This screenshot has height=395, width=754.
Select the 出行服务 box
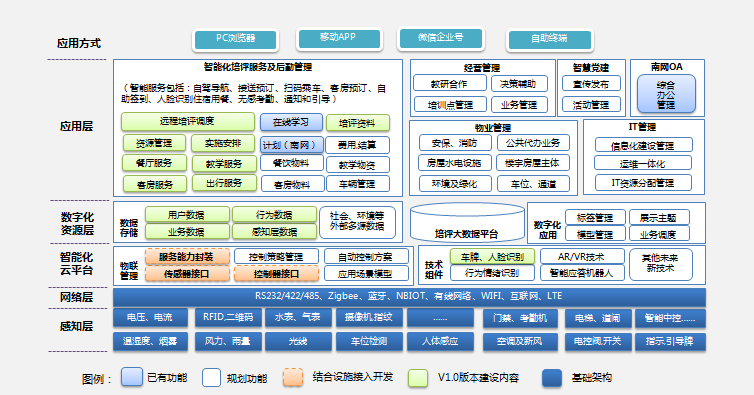[224, 183]
